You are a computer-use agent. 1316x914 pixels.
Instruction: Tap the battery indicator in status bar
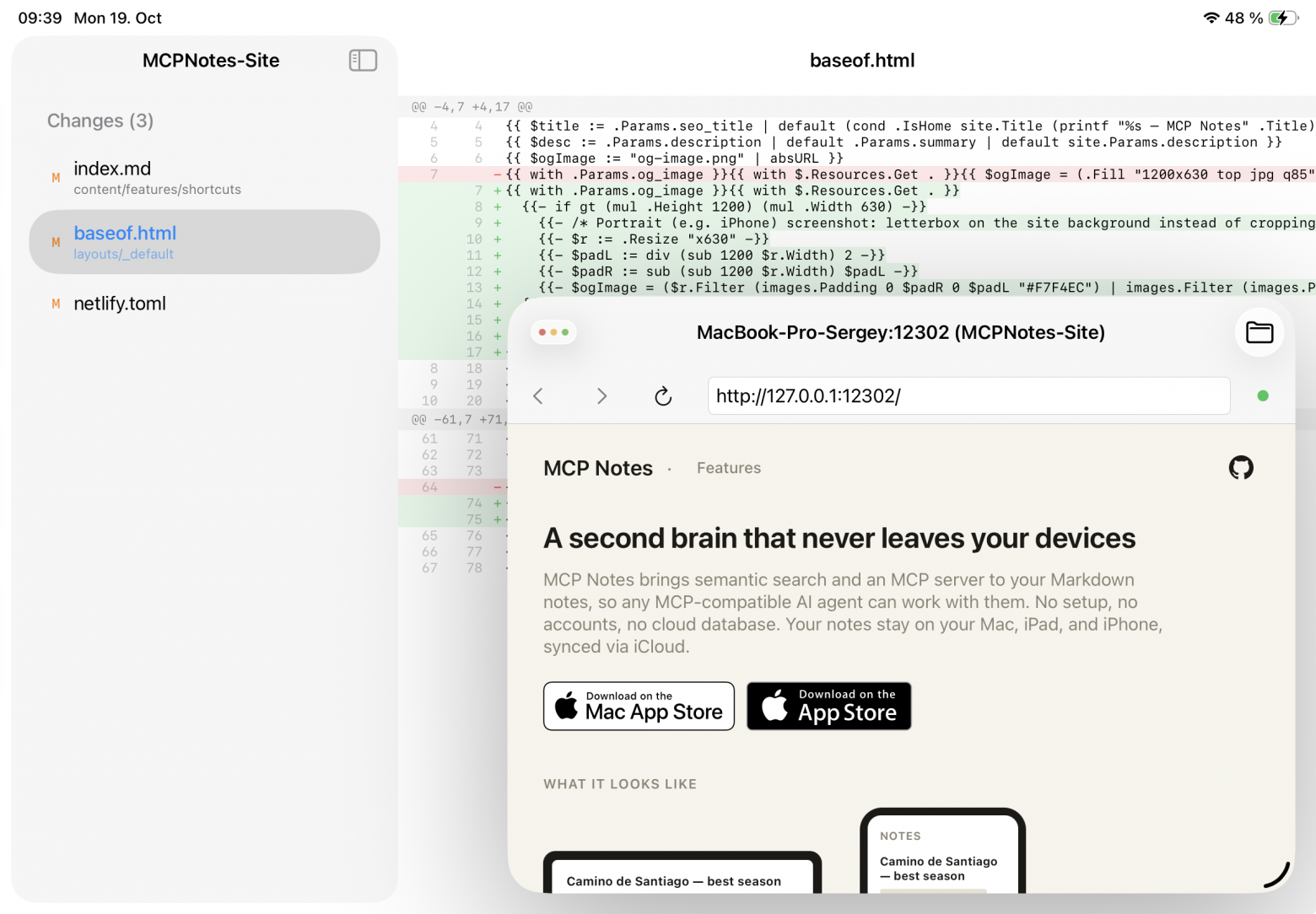1283,18
